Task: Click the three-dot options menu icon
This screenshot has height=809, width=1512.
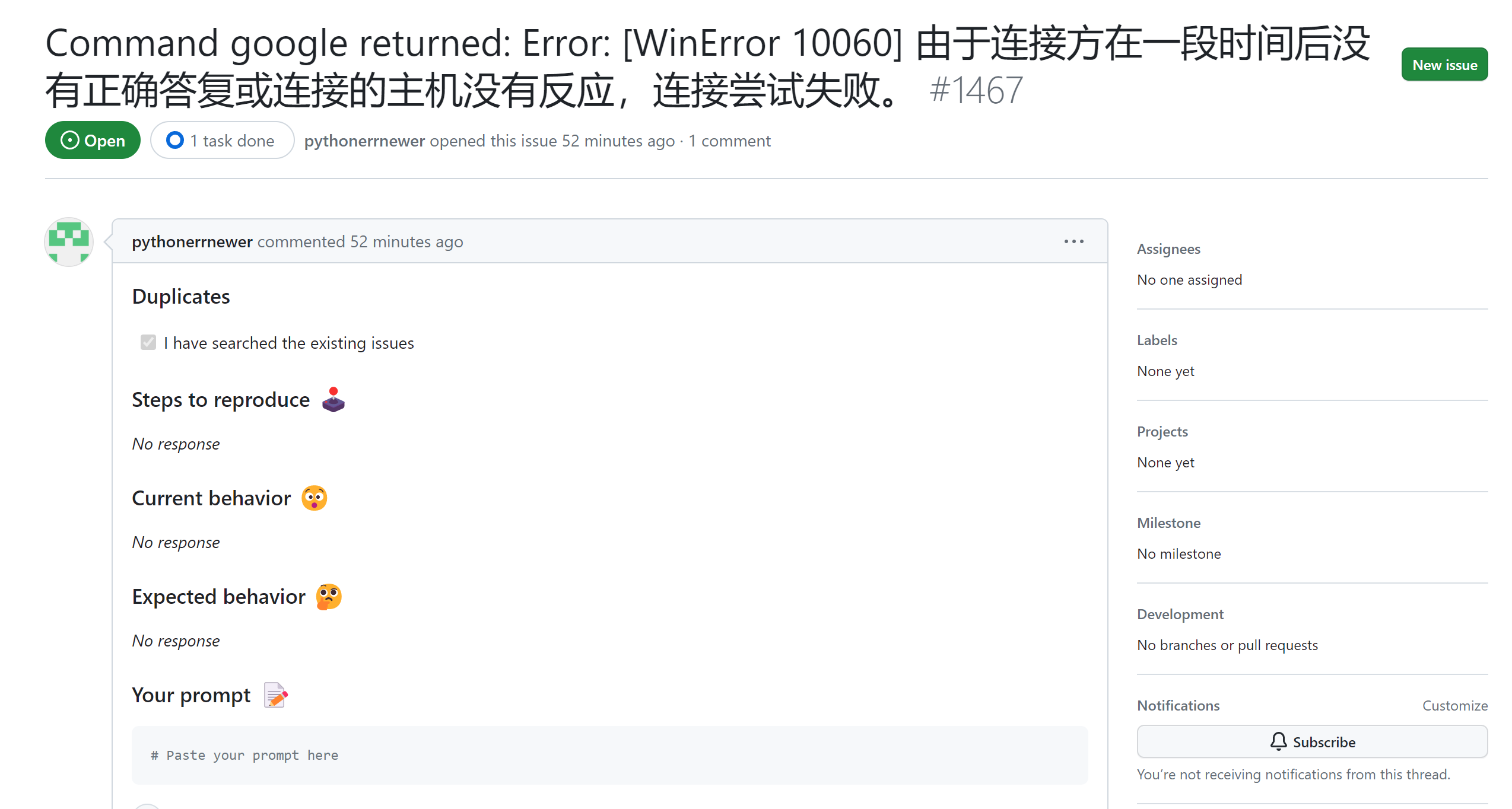Action: pyautogui.click(x=1074, y=241)
